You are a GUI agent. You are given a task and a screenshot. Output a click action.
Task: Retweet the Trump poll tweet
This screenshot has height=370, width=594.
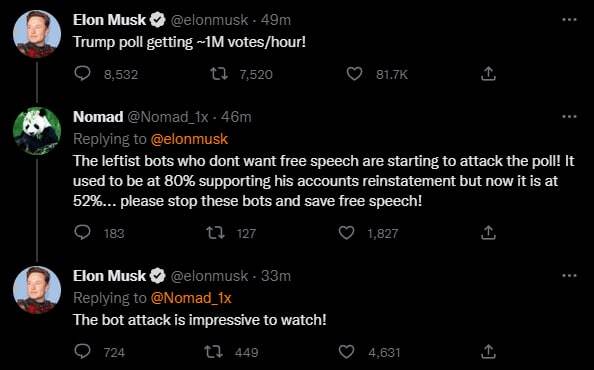[219, 74]
